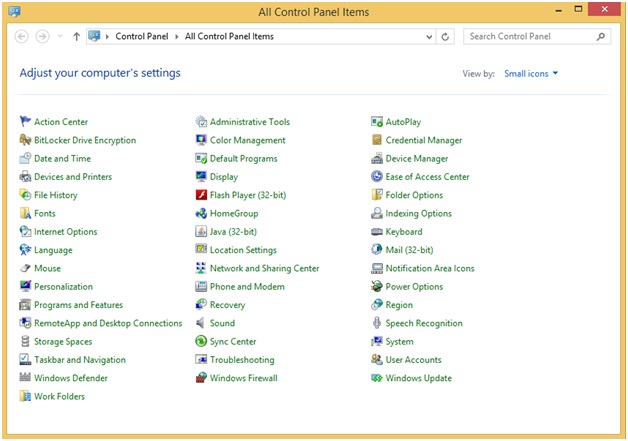Viewport: 628px width, 441px height.
Task: Click into the Search Control Panel field
Action: [528, 37]
